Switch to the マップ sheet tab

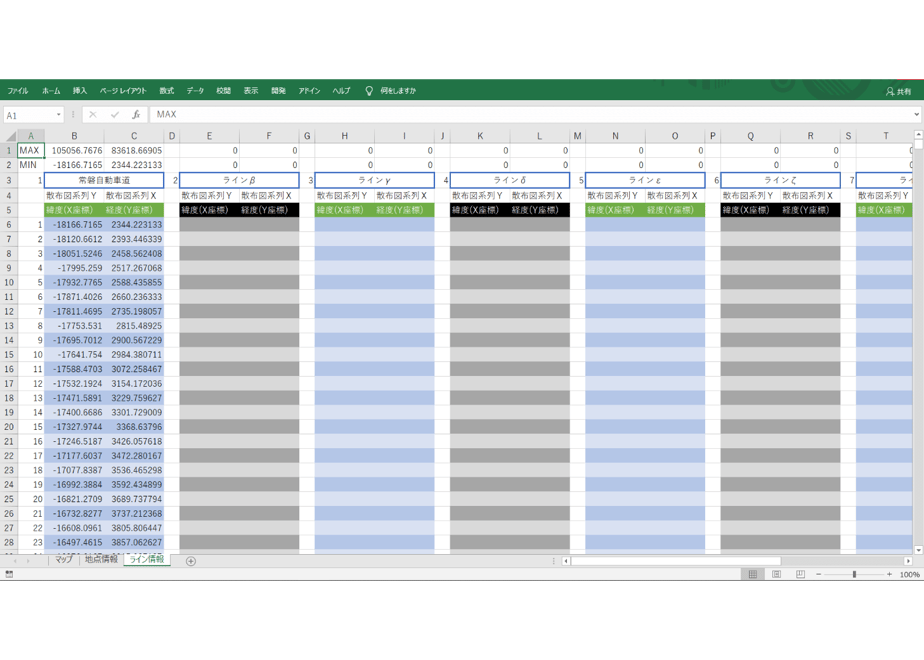tap(64, 559)
